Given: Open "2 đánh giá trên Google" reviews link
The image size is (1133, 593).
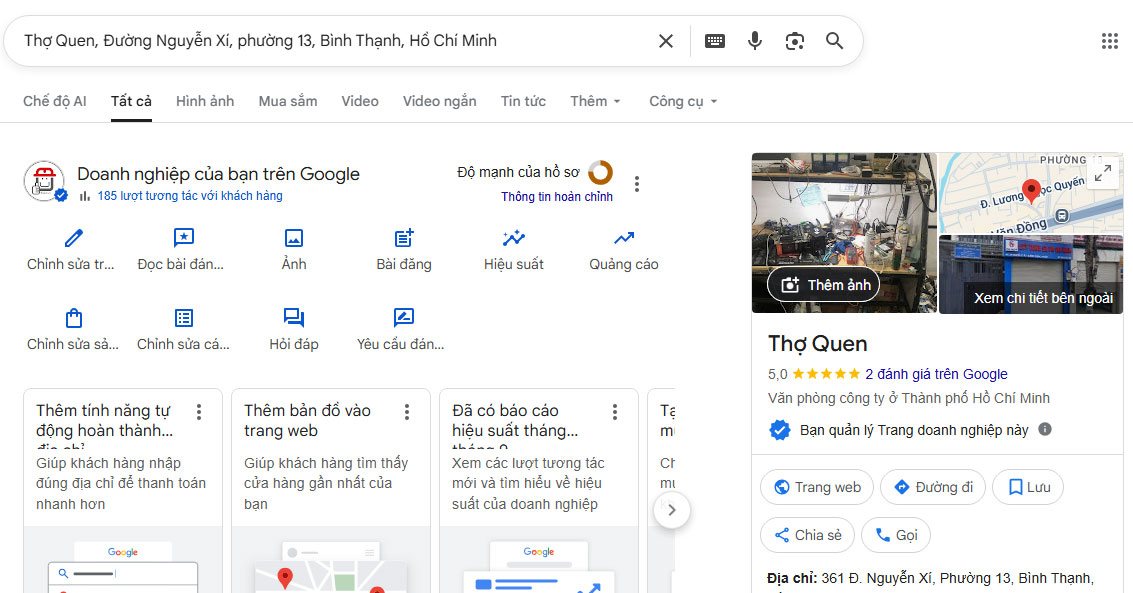Looking at the screenshot, I should pyautogui.click(x=935, y=374).
